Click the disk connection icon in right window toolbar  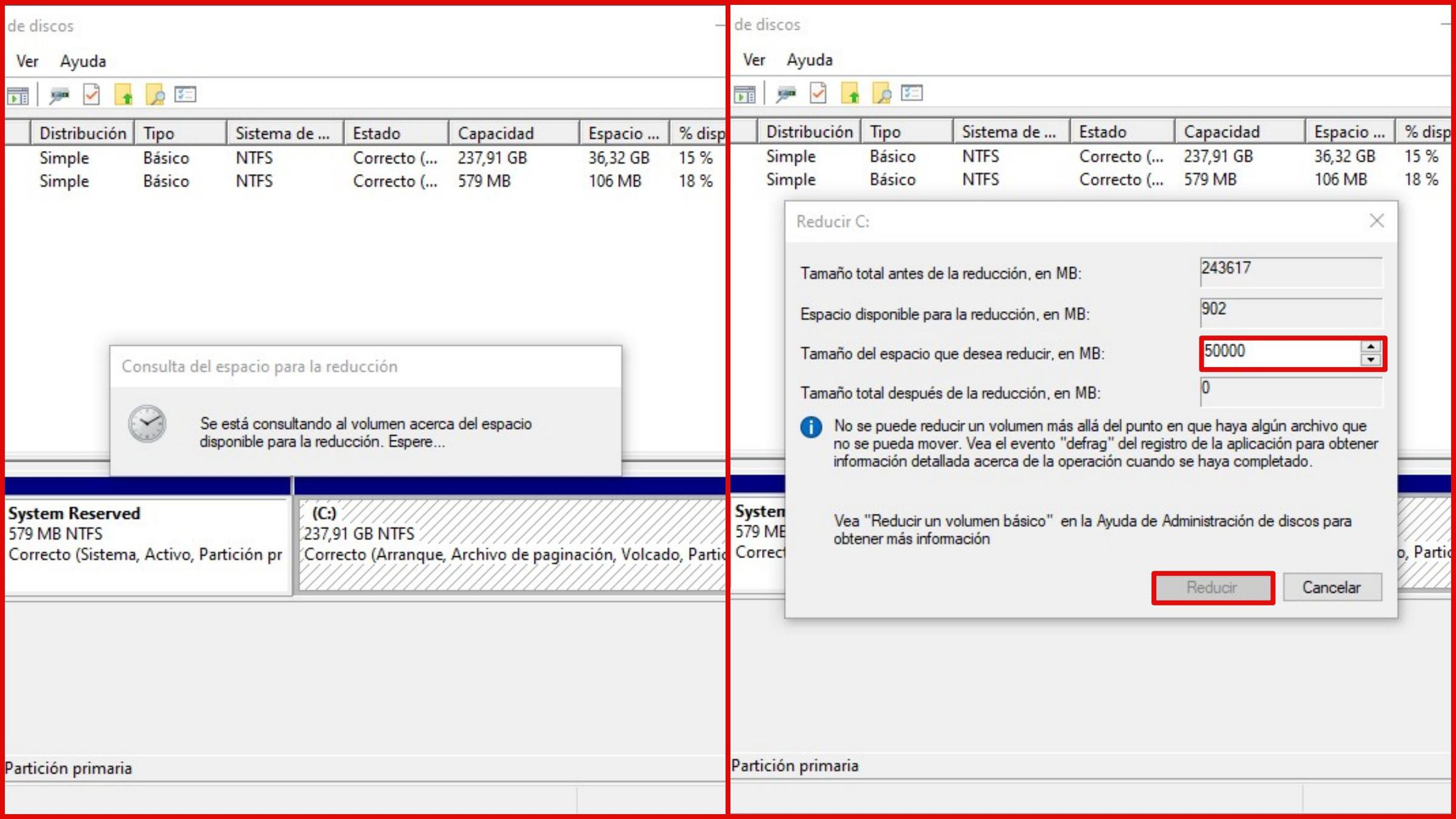(x=786, y=93)
